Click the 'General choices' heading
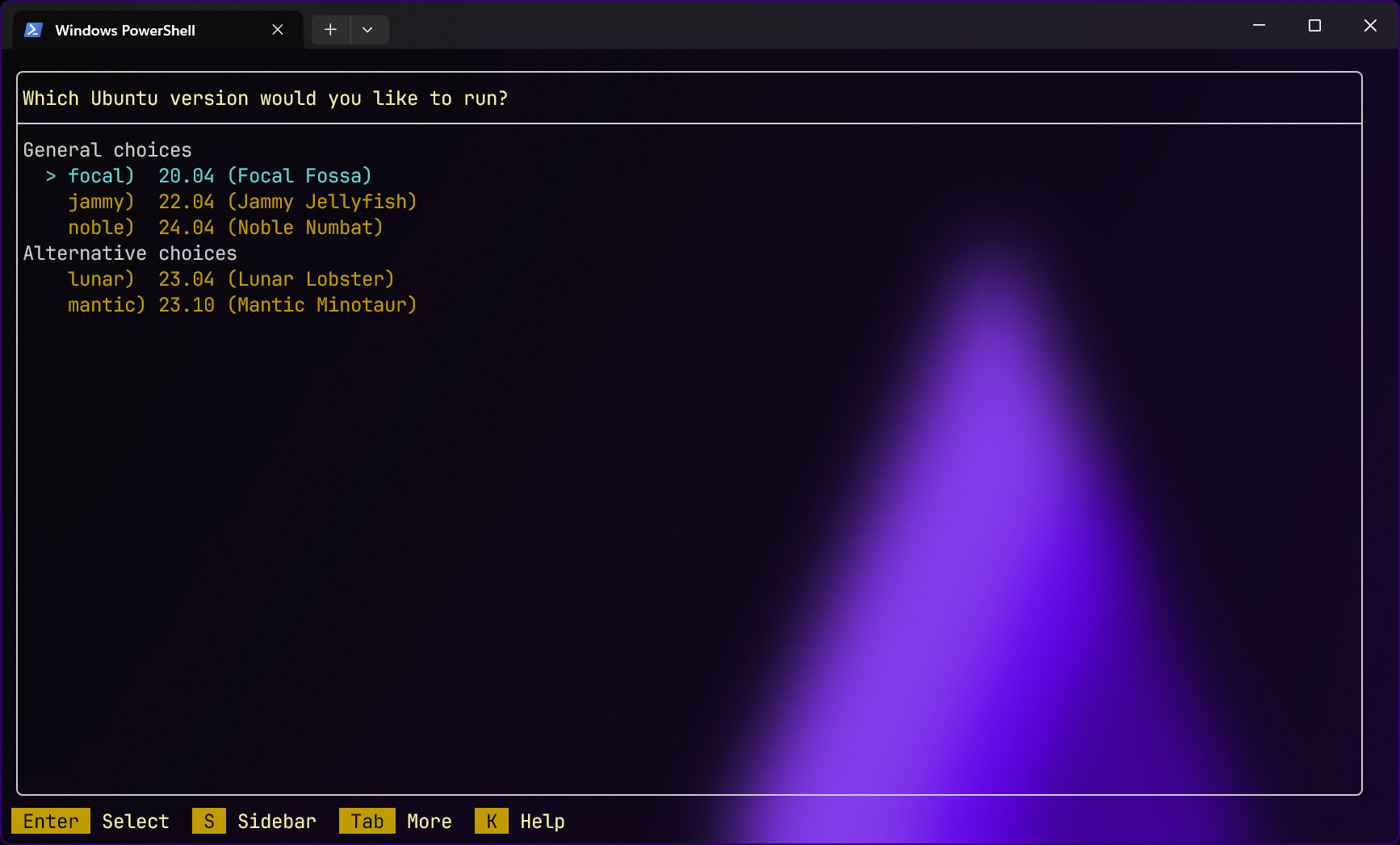The height and width of the screenshot is (845, 1400). (107, 150)
